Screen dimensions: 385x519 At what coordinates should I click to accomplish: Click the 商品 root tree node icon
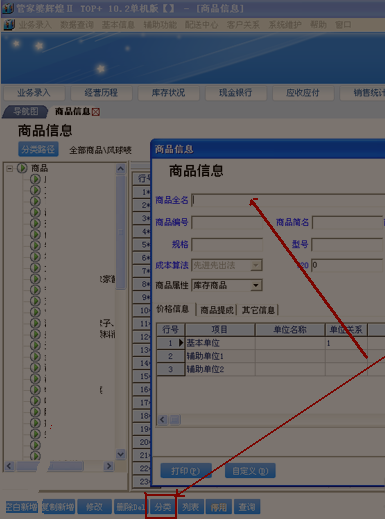pos(22,168)
